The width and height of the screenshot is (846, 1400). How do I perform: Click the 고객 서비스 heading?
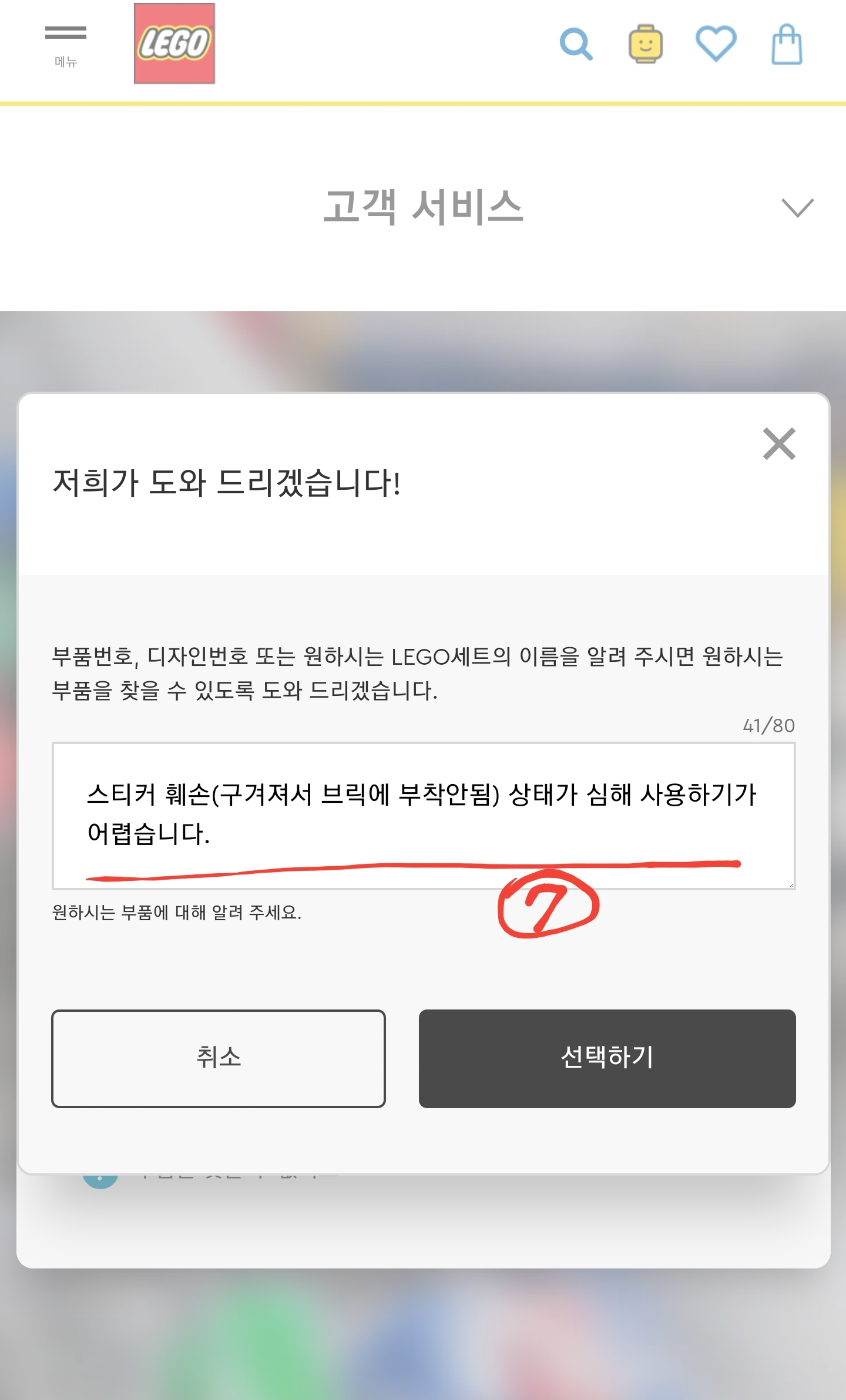(423, 207)
